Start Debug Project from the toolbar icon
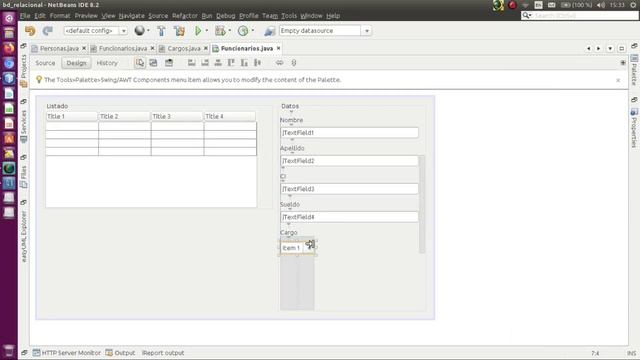 pyautogui.click(x=220, y=31)
